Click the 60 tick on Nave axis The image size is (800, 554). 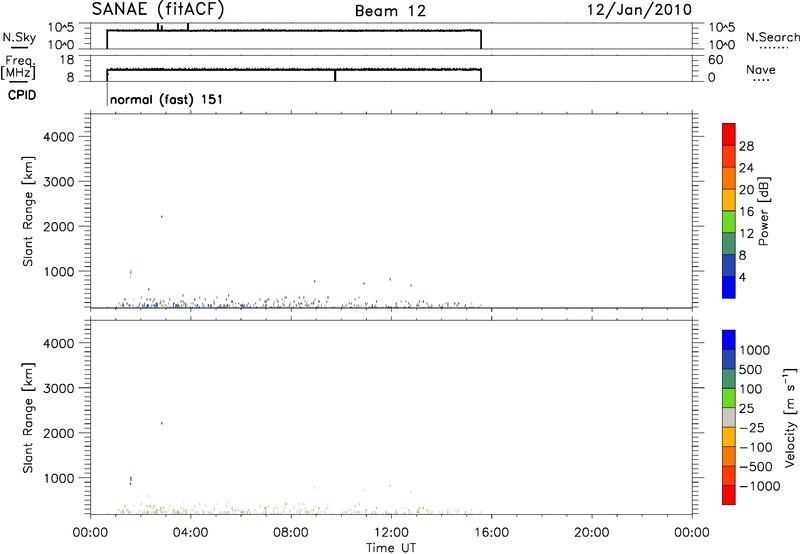pyautogui.click(x=715, y=60)
